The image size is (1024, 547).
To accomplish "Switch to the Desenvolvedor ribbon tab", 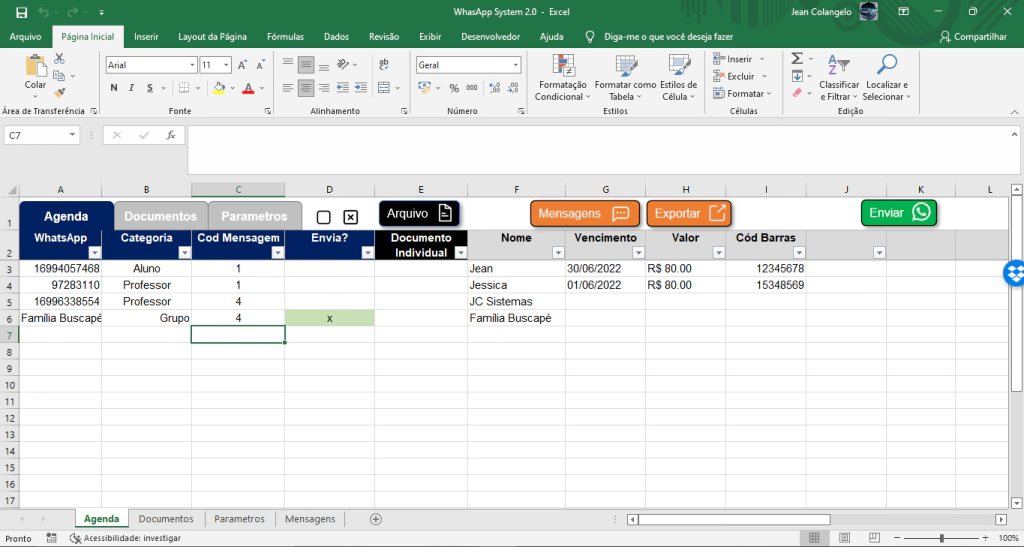I will tap(490, 37).
